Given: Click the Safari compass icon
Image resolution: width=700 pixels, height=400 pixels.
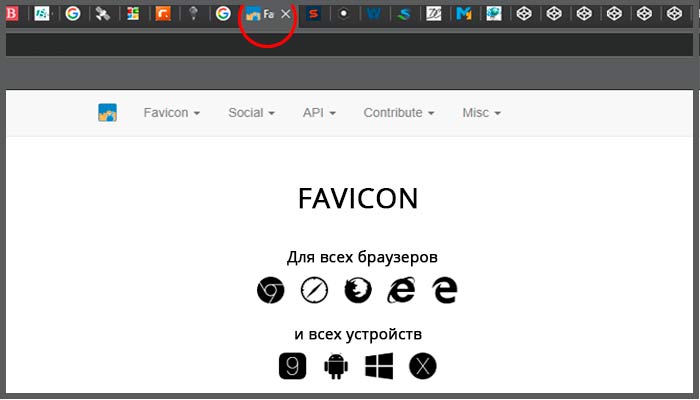Looking at the screenshot, I should [x=314, y=290].
